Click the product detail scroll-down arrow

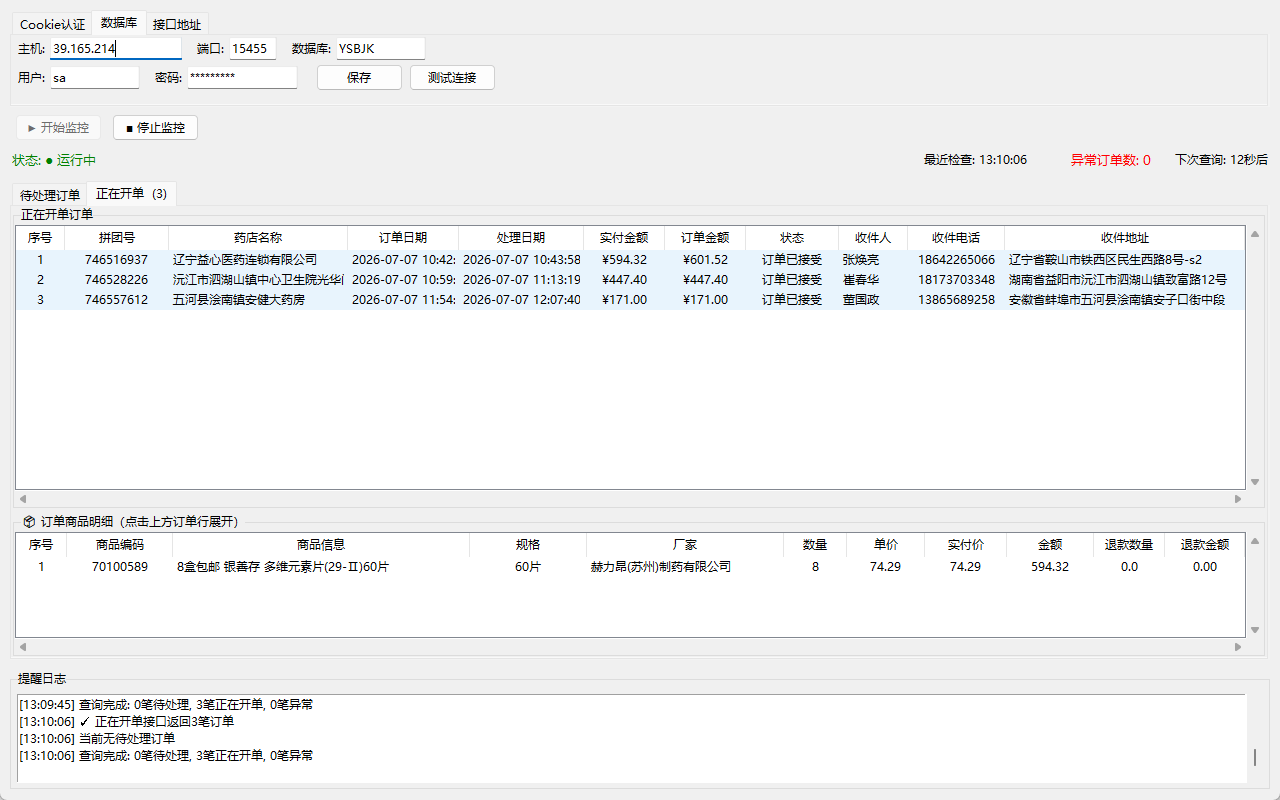tap(1255, 630)
